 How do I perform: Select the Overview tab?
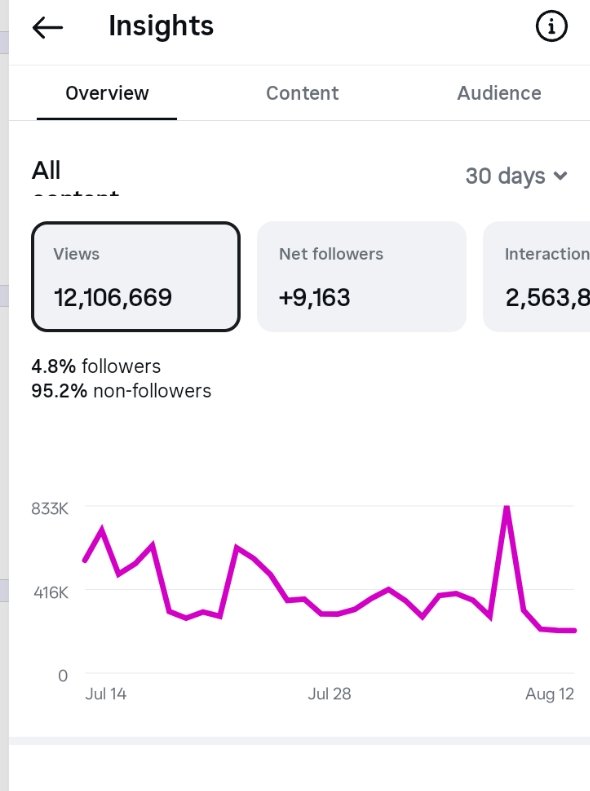(x=107, y=93)
